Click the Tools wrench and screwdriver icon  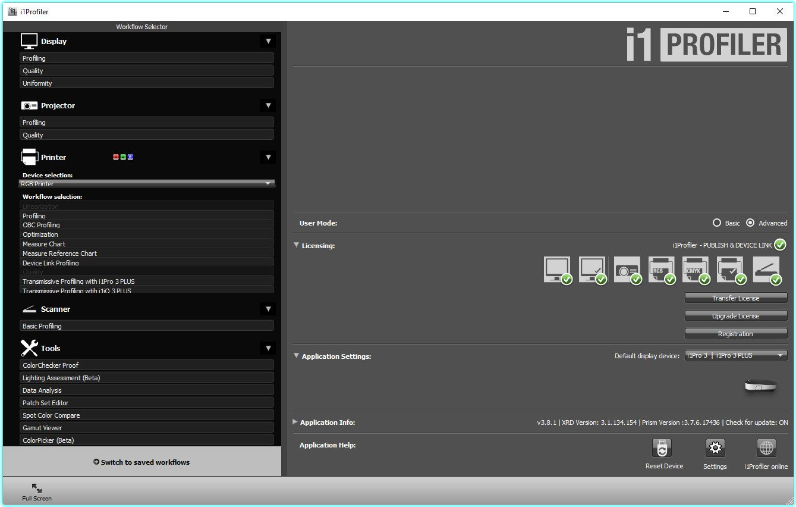(x=29, y=348)
